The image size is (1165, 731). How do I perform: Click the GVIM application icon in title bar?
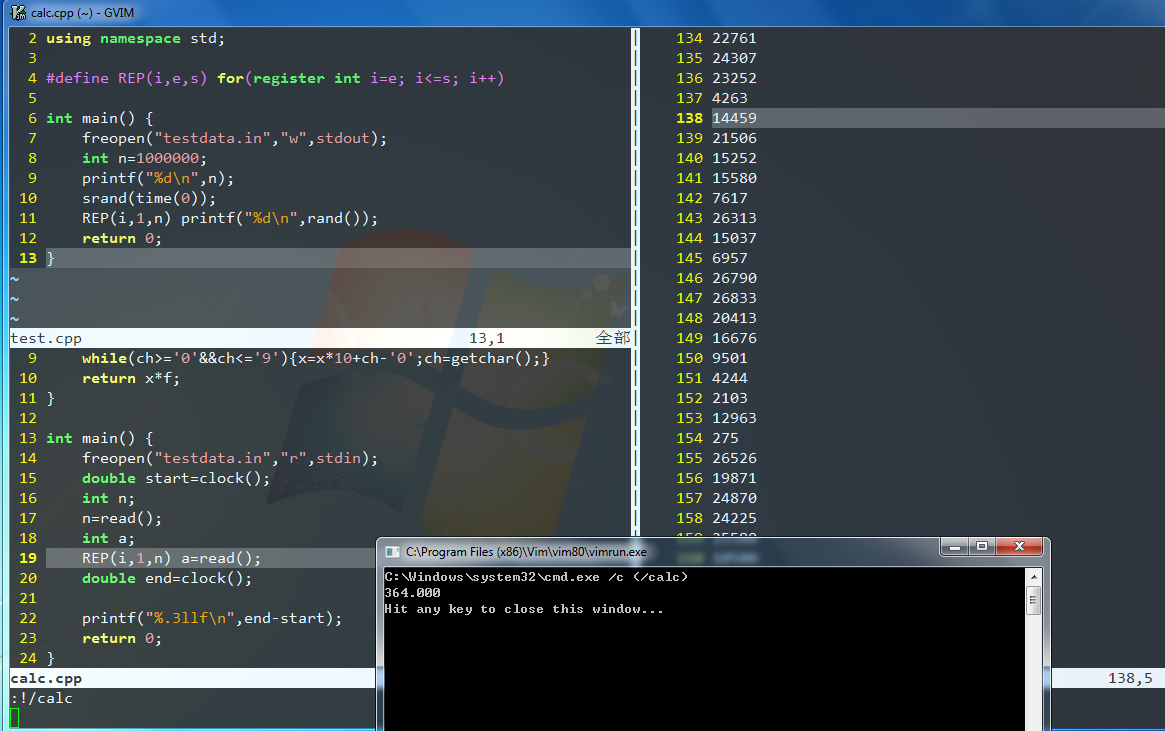[x=18, y=12]
